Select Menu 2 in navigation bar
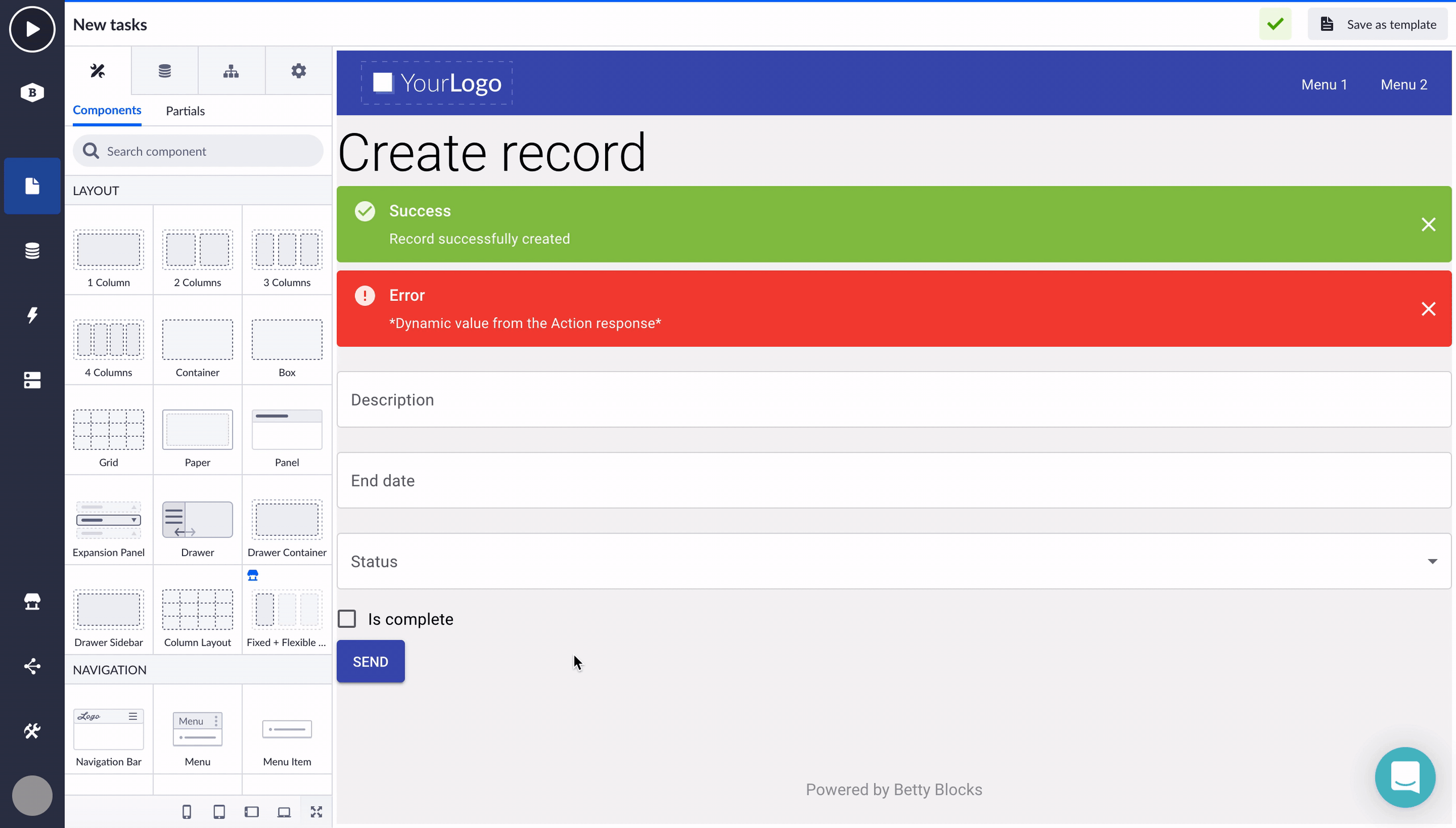The width and height of the screenshot is (1456, 828). point(1404,85)
